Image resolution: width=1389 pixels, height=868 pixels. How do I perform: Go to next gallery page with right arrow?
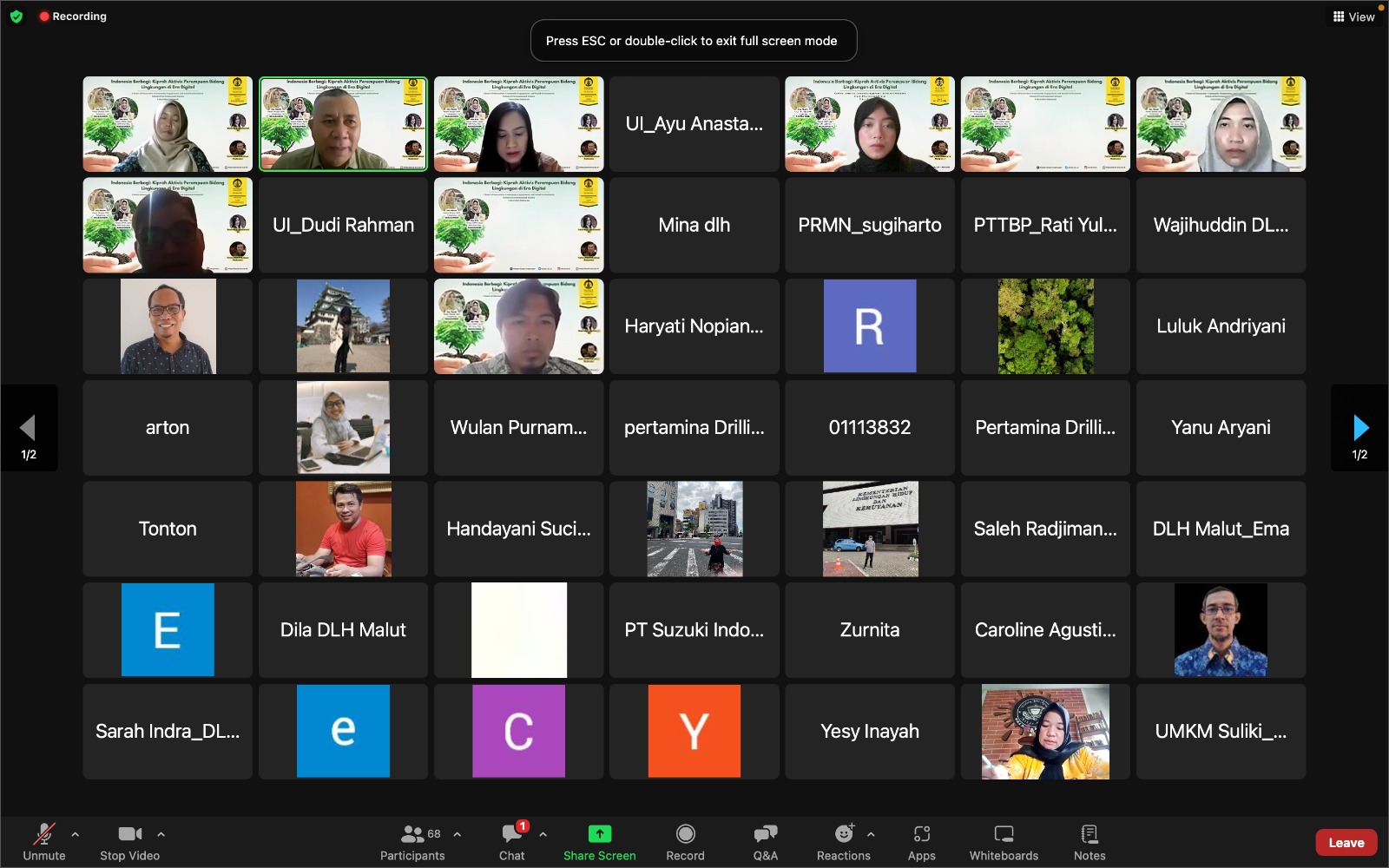pyautogui.click(x=1359, y=427)
